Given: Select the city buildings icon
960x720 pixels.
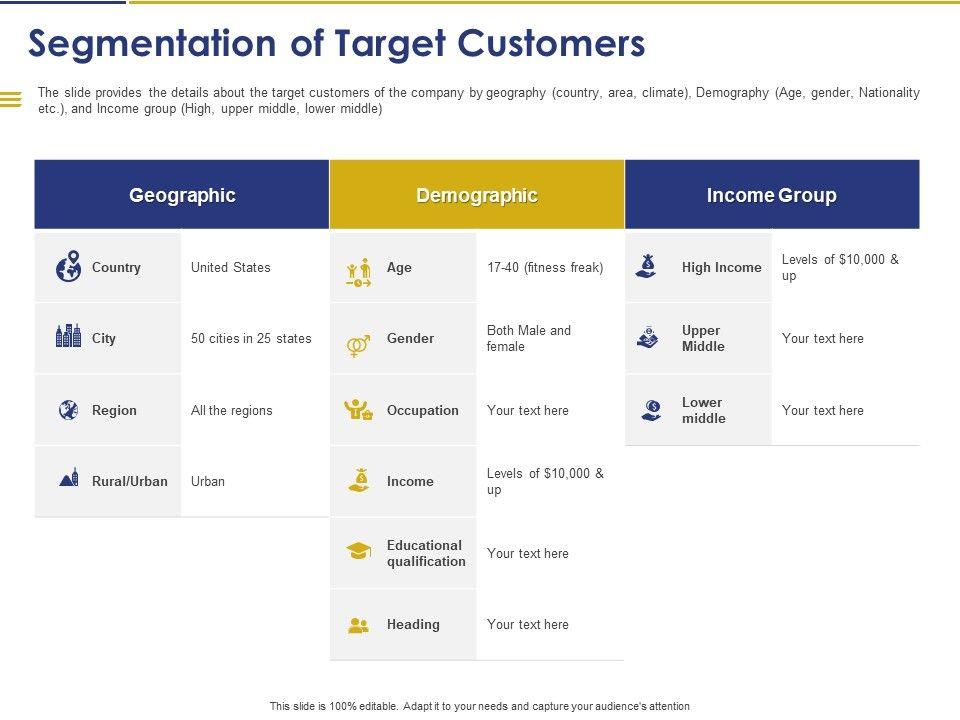Looking at the screenshot, I should [x=68, y=337].
